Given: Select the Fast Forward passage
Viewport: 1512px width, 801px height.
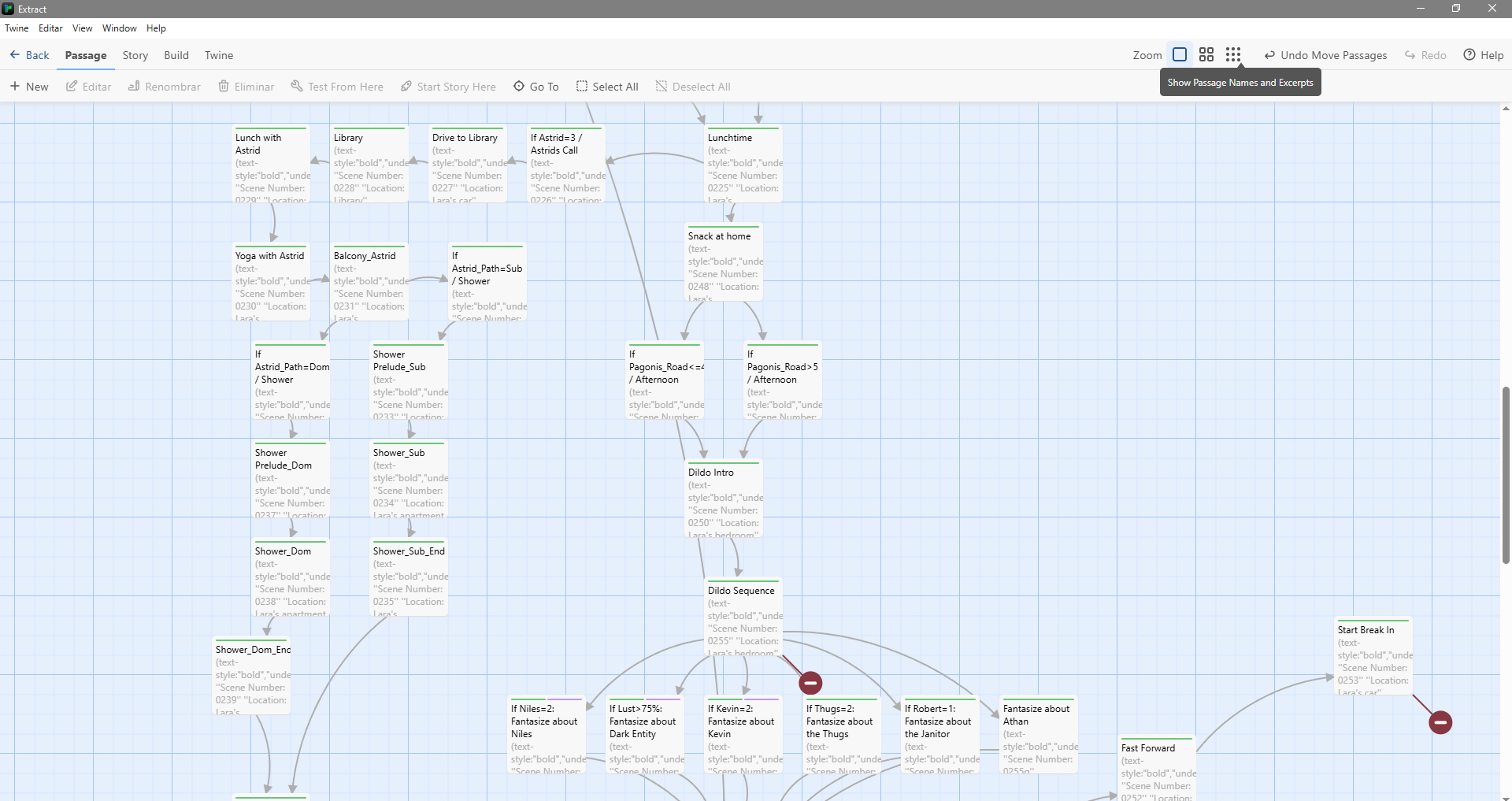Looking at the screenshot, I should [x=1157, y=769].
